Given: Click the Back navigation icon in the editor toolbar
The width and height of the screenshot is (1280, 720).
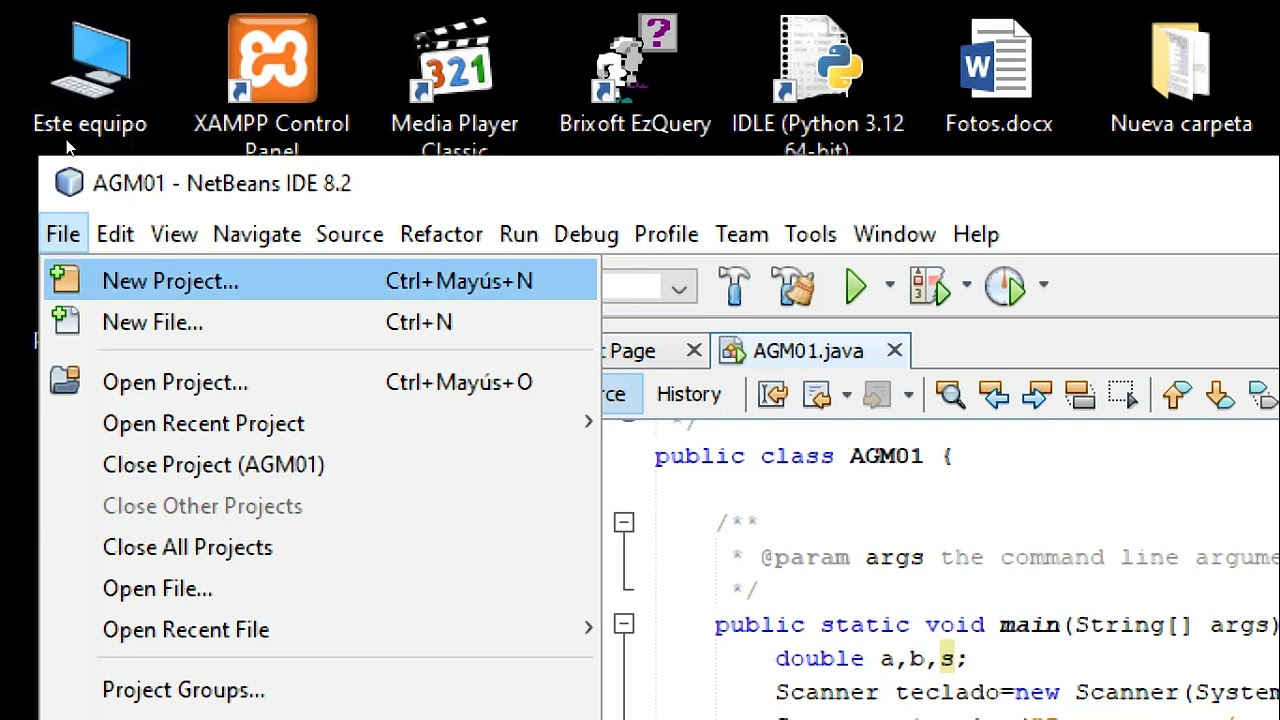Looking at the screenshot, I should tap(817, 395).
